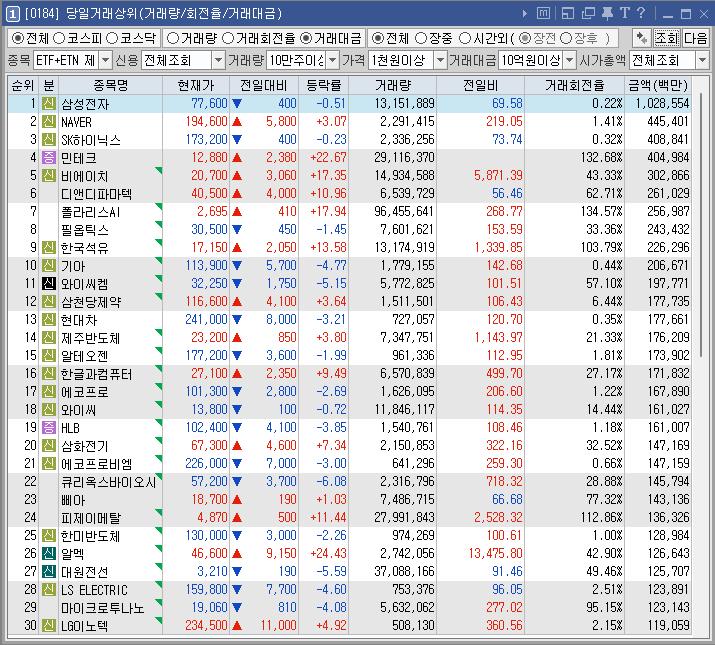Click the screen layout icon in title bar

(568, 14)
